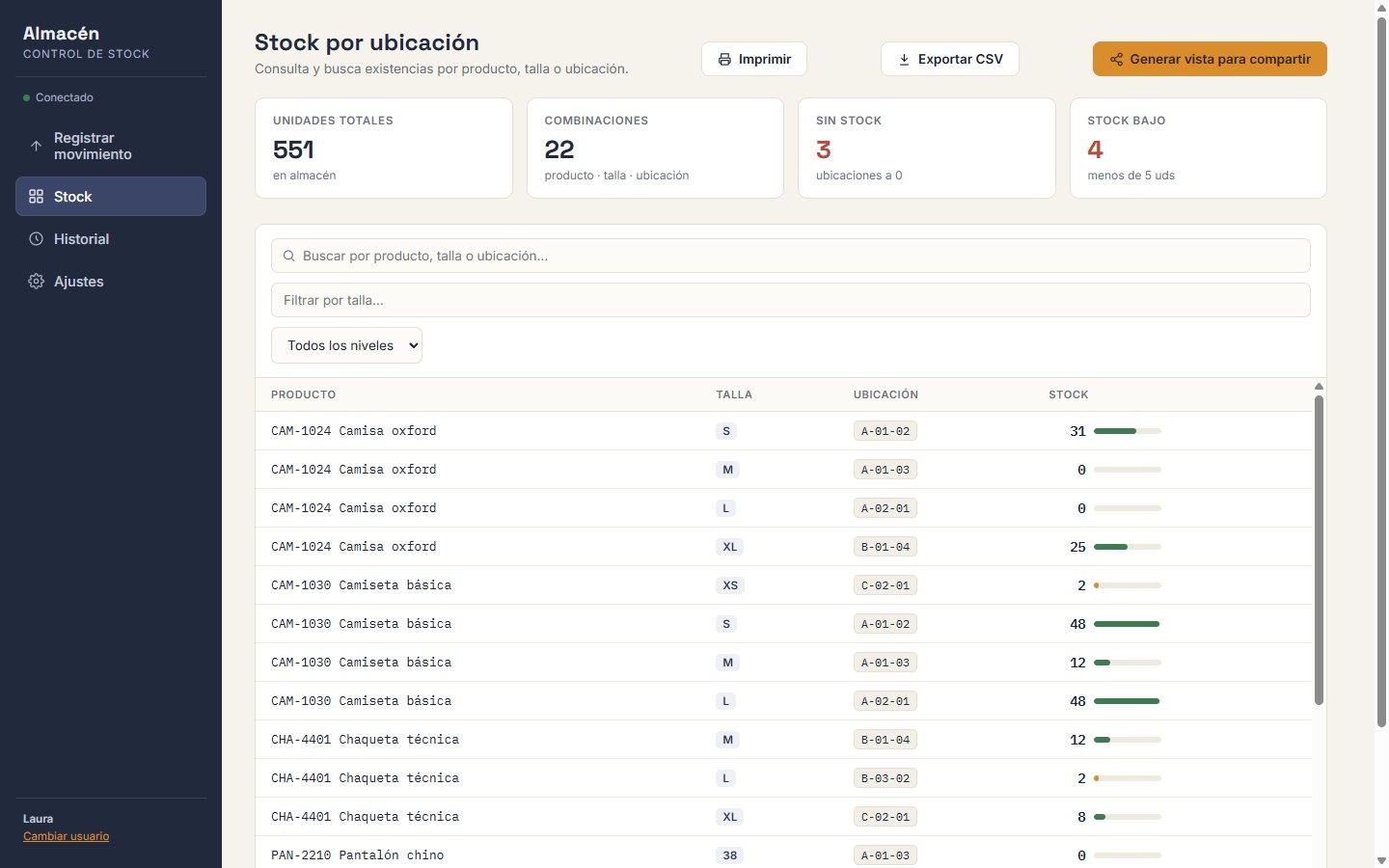
Task: Select the Stock section in the sidebar
Action: (111, 197)
